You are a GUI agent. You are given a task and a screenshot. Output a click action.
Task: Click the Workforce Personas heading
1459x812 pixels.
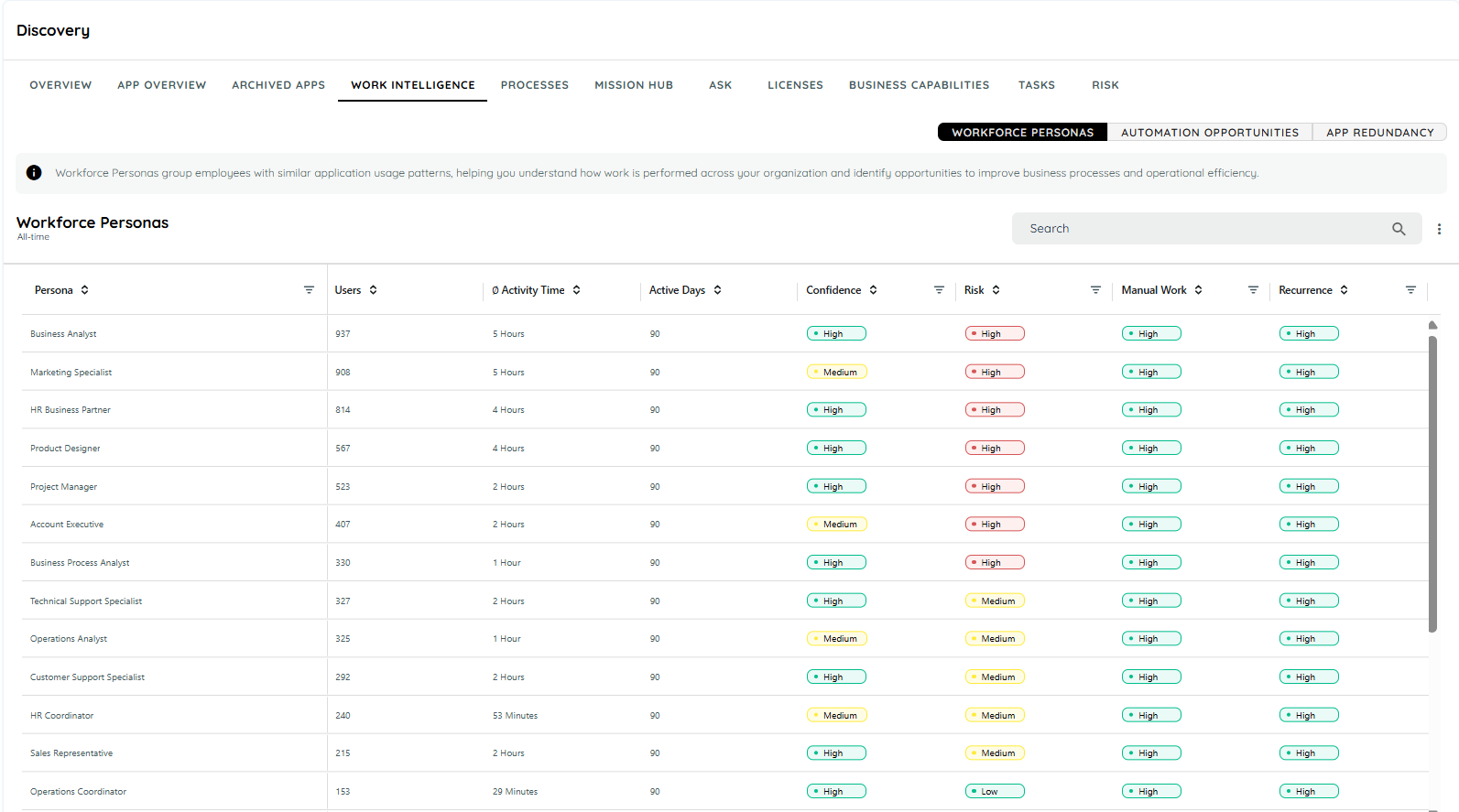[x=93, y=222]
